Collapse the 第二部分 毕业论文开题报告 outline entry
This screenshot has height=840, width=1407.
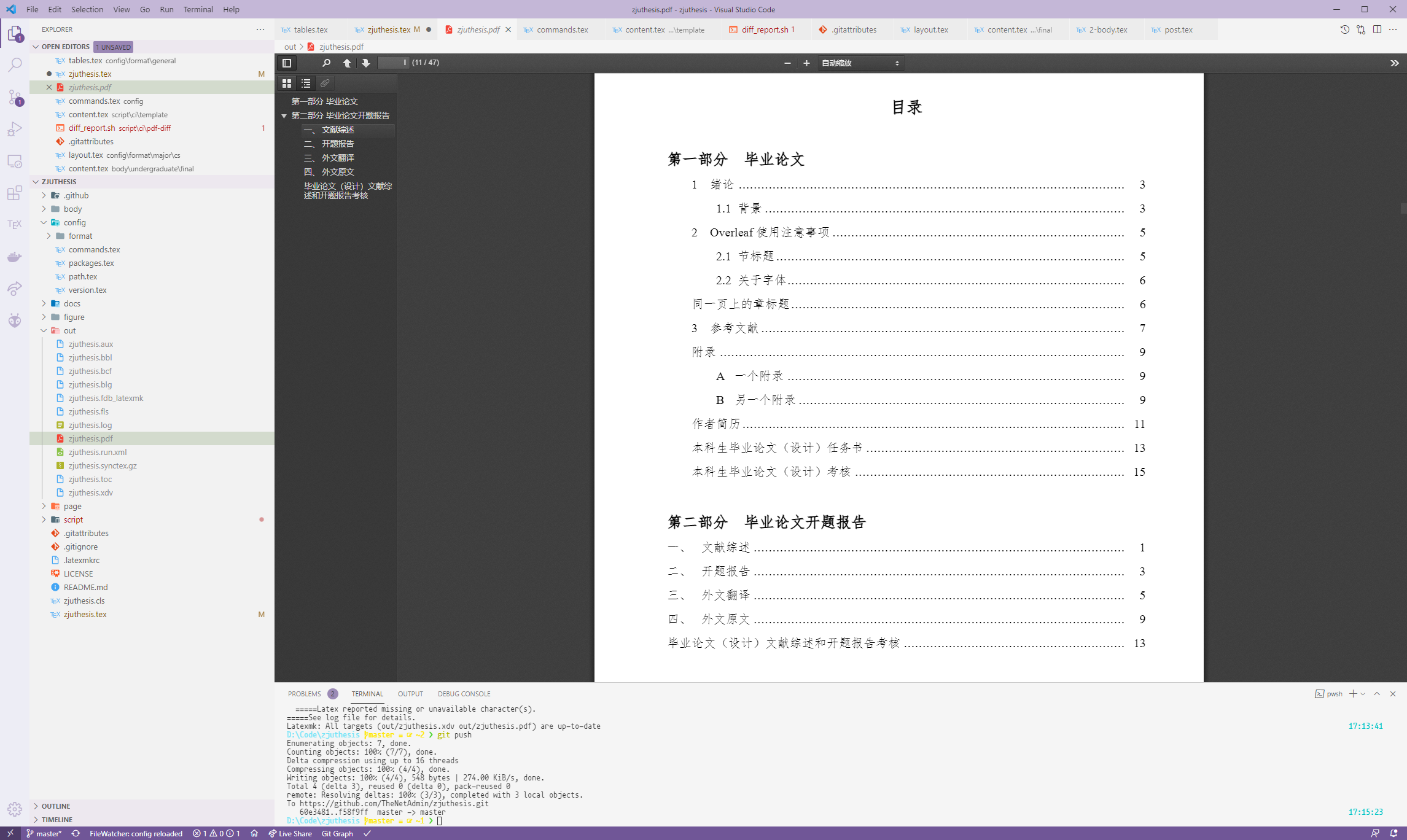tap(284, 115)
